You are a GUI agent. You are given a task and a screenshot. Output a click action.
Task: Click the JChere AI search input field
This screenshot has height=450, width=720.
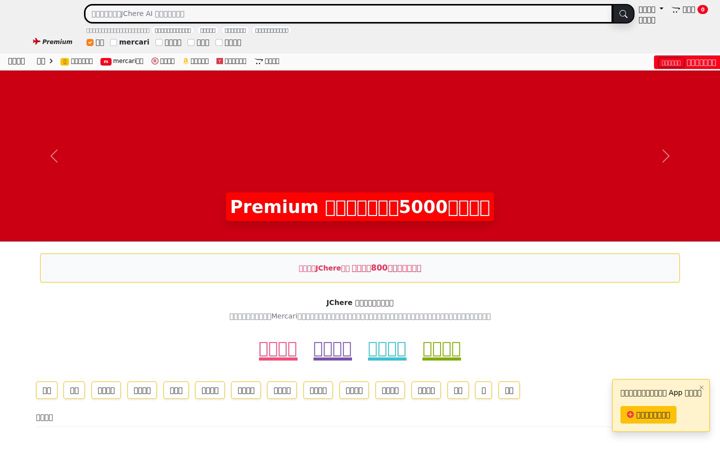[348, 14]
